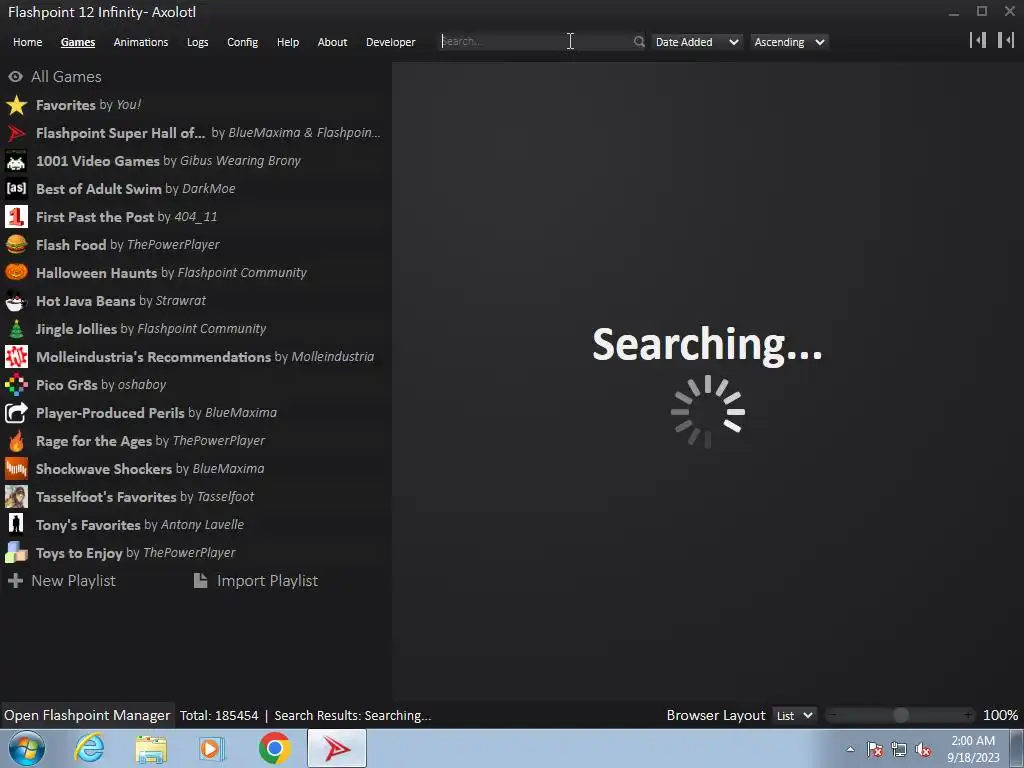Open the Developer tab
The width and height of the screenshot is (1024, 768).
391,42
